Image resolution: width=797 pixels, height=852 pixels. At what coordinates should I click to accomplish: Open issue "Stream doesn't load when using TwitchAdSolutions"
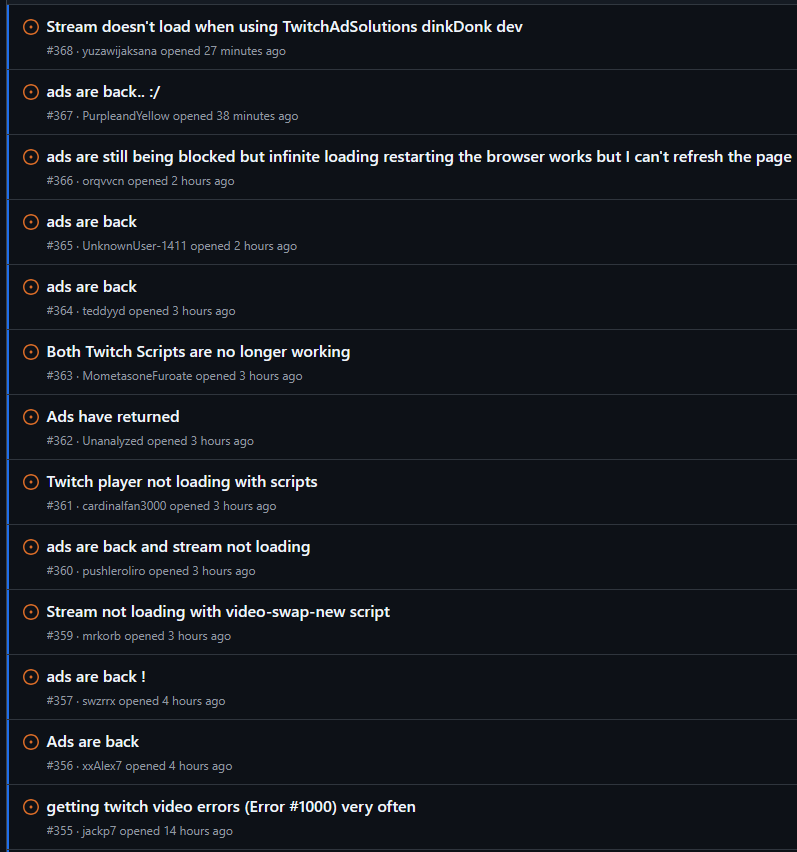(284, 27)
